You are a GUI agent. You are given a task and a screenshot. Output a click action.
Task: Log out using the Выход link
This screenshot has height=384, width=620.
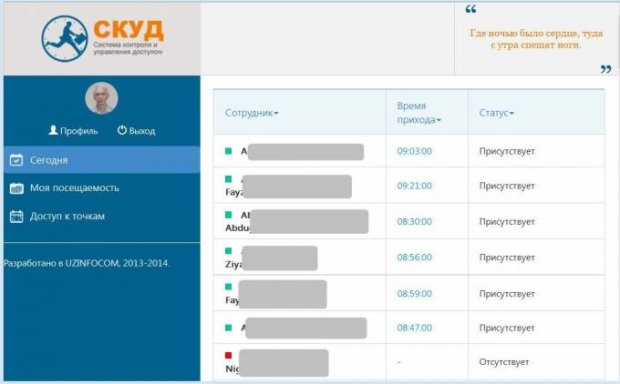136,131
